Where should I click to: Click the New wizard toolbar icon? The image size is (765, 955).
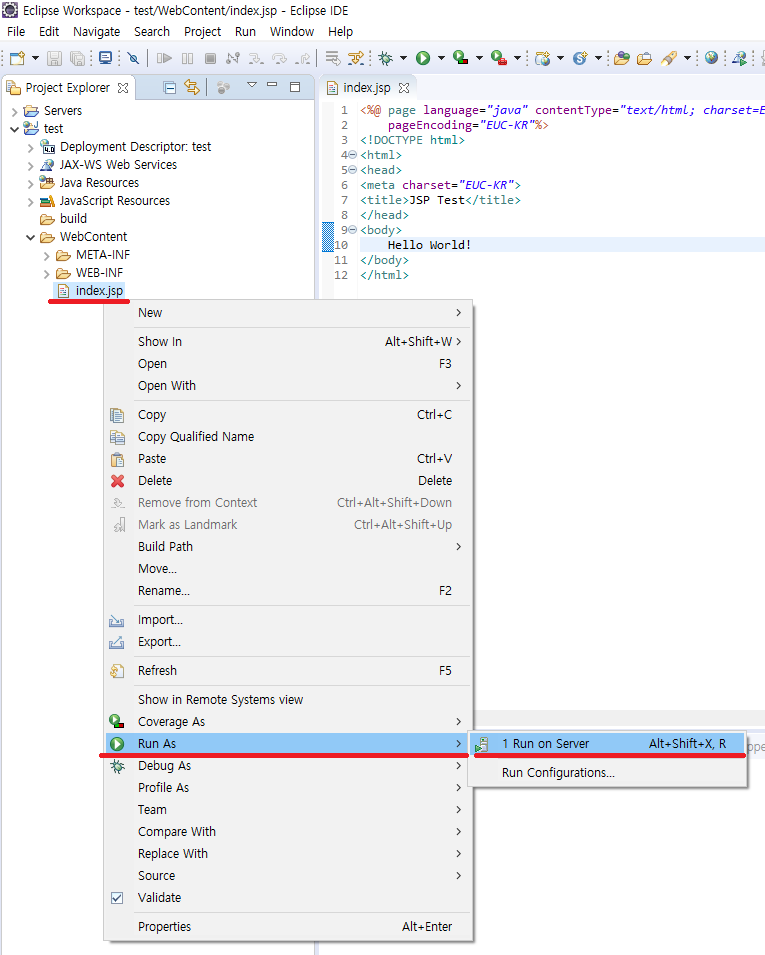click(x=17, y=58)
